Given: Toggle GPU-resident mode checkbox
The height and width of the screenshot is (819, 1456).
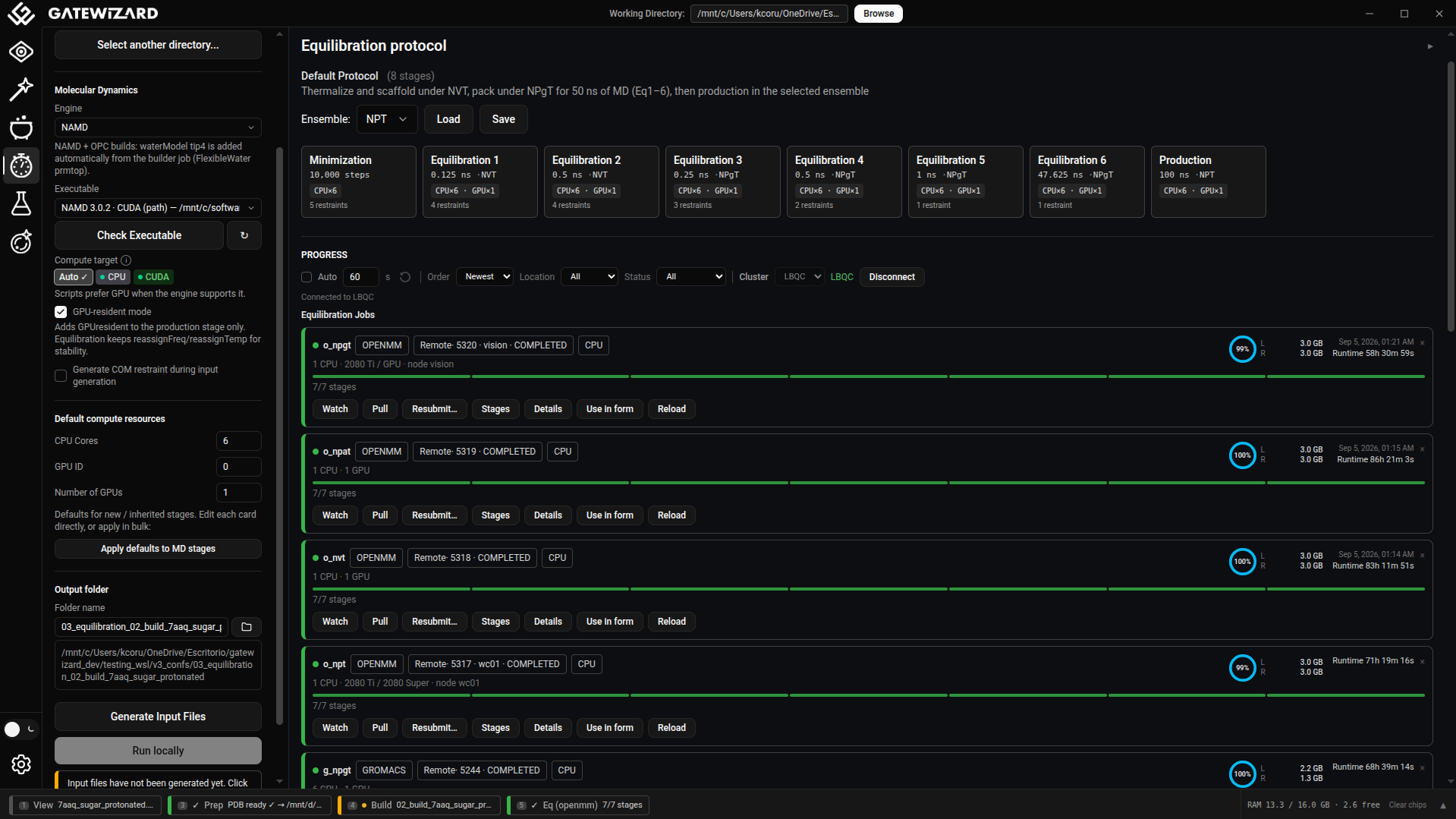Looking at the screenshot, I should click(x=61, y=312).
